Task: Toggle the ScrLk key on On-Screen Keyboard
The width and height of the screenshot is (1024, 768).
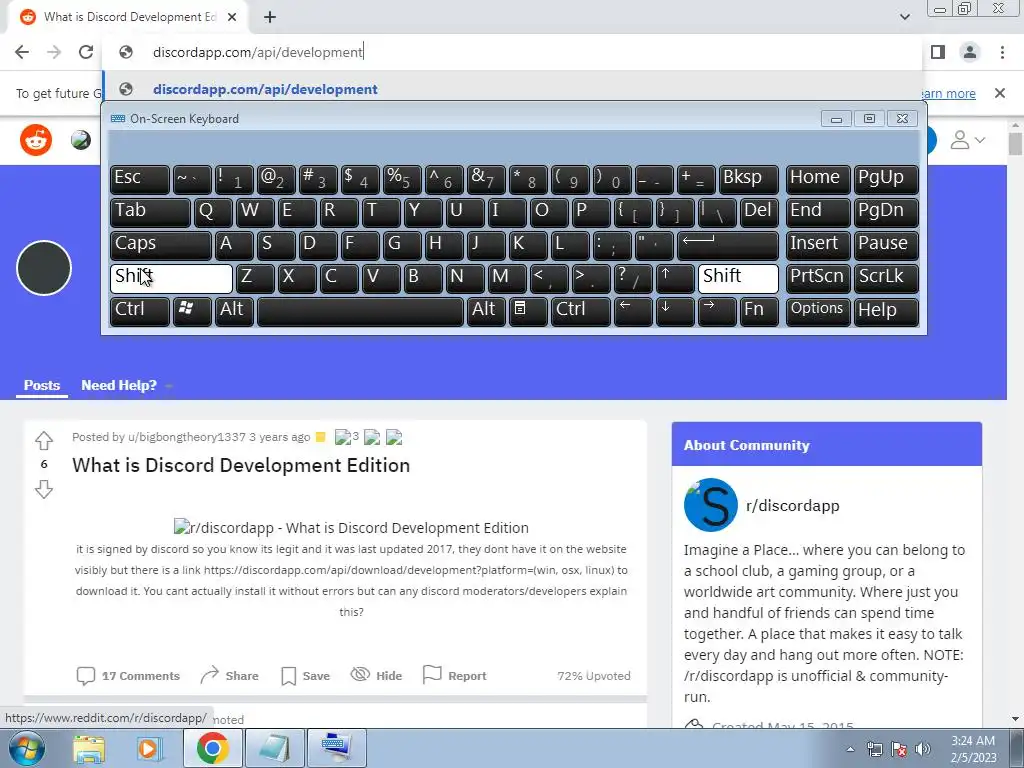Action: pyautogui.click(x=886, y=278)
